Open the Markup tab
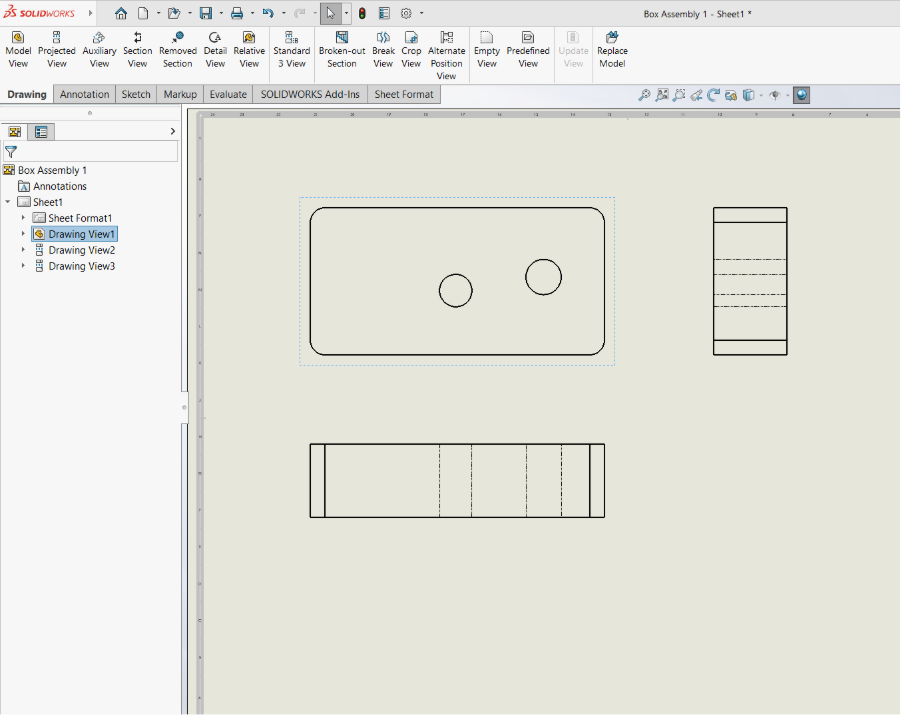Viewport: 903px width, 715px height. pyautogui.click(x=180, y=94)
